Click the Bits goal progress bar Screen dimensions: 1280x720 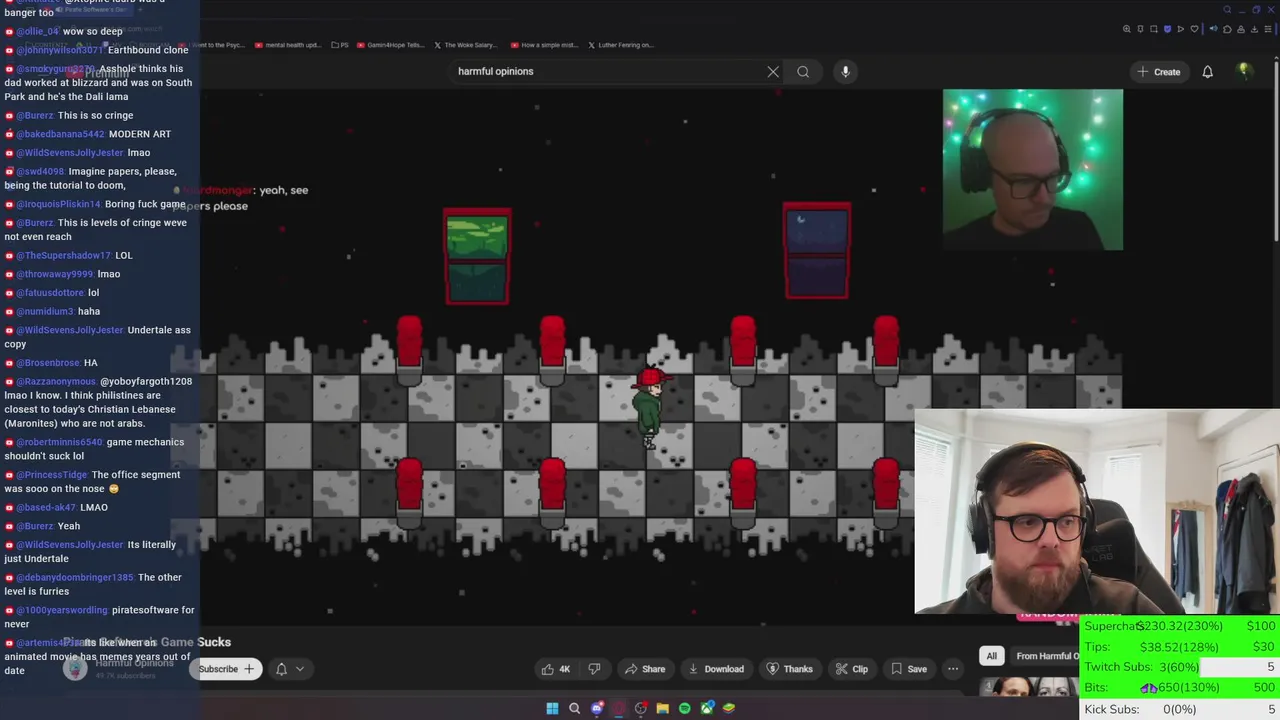(x=1179, y=688)
